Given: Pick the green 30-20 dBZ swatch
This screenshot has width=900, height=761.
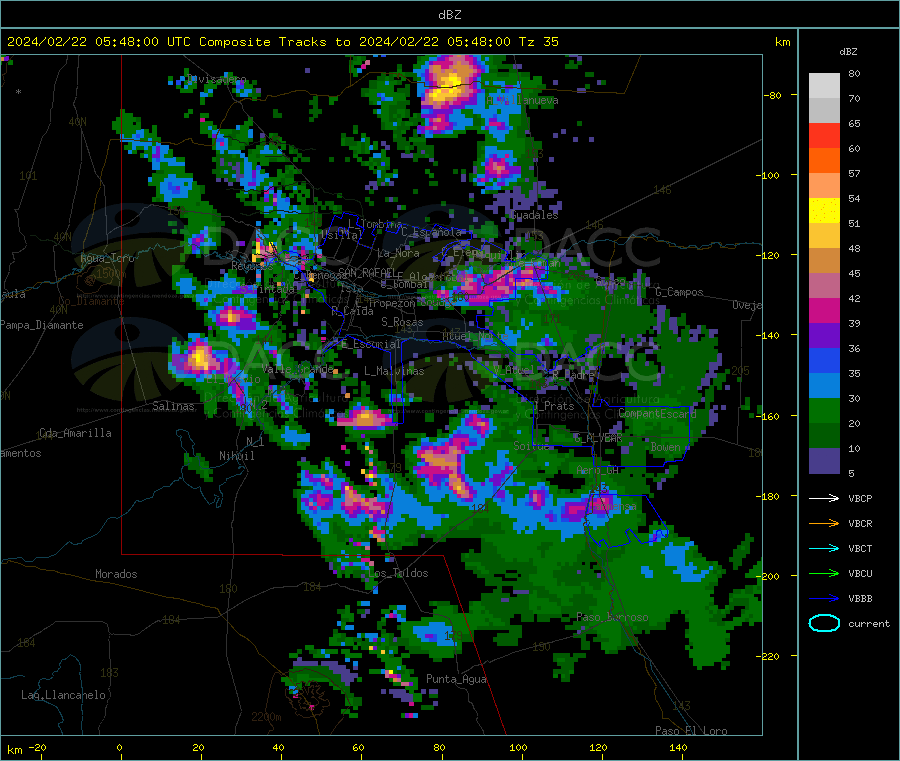Looking at the screenshot, I should click(824, 411).
